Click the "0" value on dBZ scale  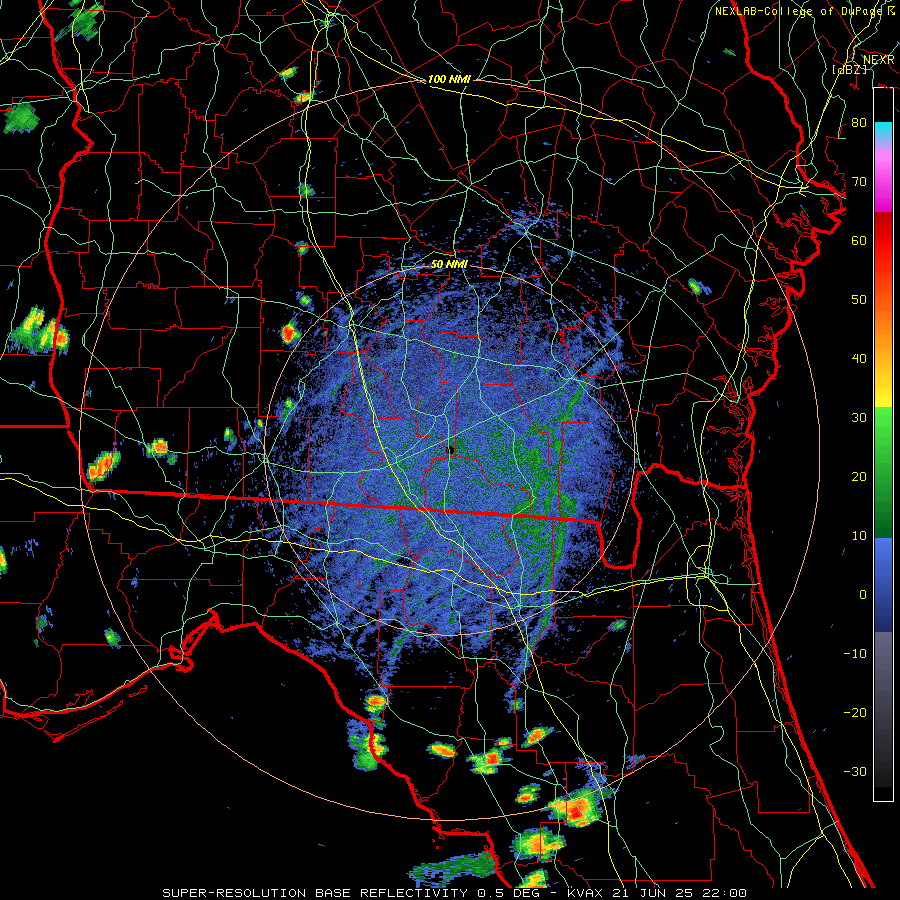click(x=863, y=595)
